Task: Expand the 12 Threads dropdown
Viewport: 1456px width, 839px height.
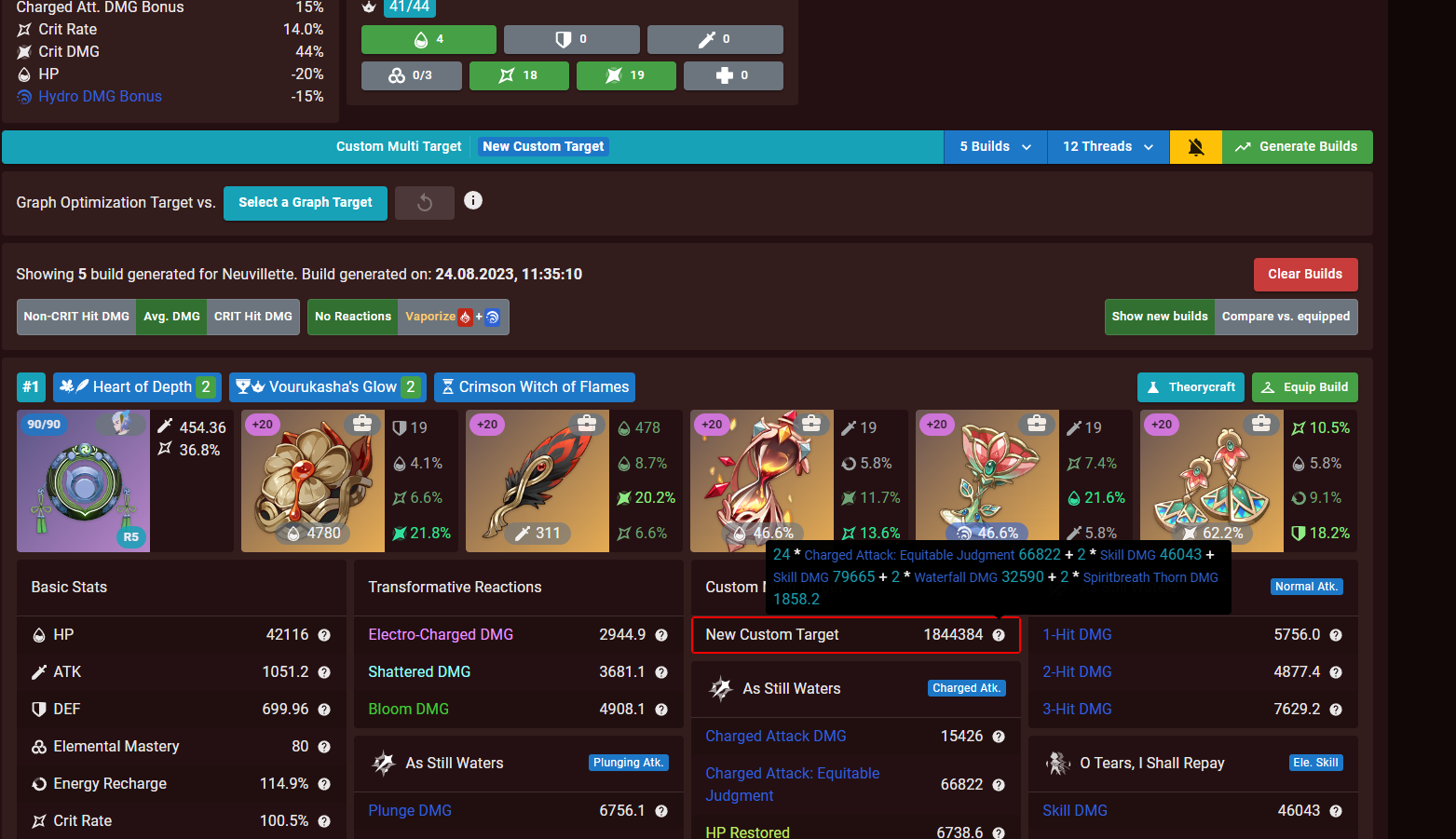Action: (1109, 147)
